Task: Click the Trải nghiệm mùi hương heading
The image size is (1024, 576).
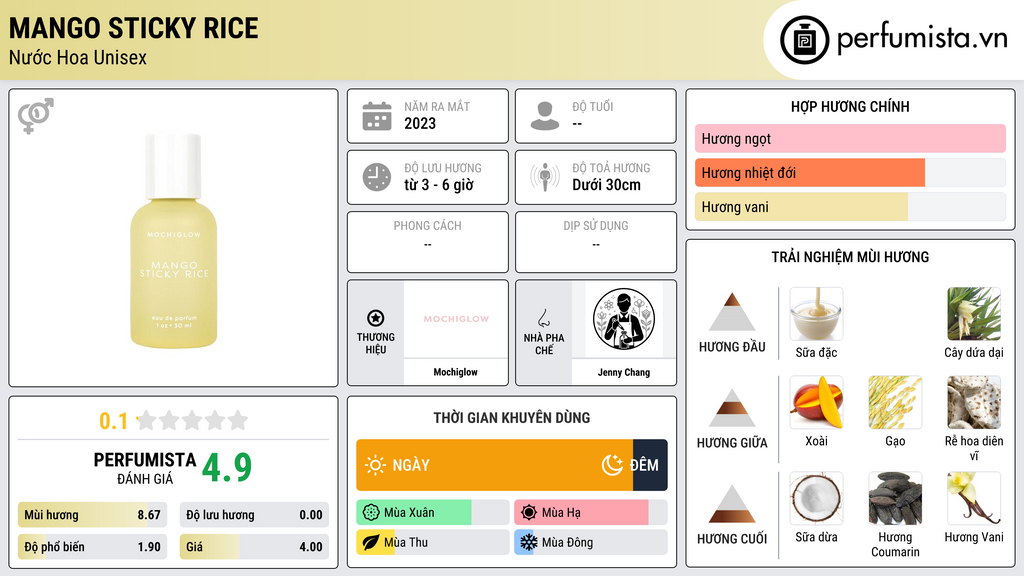Action: point(850,257)
